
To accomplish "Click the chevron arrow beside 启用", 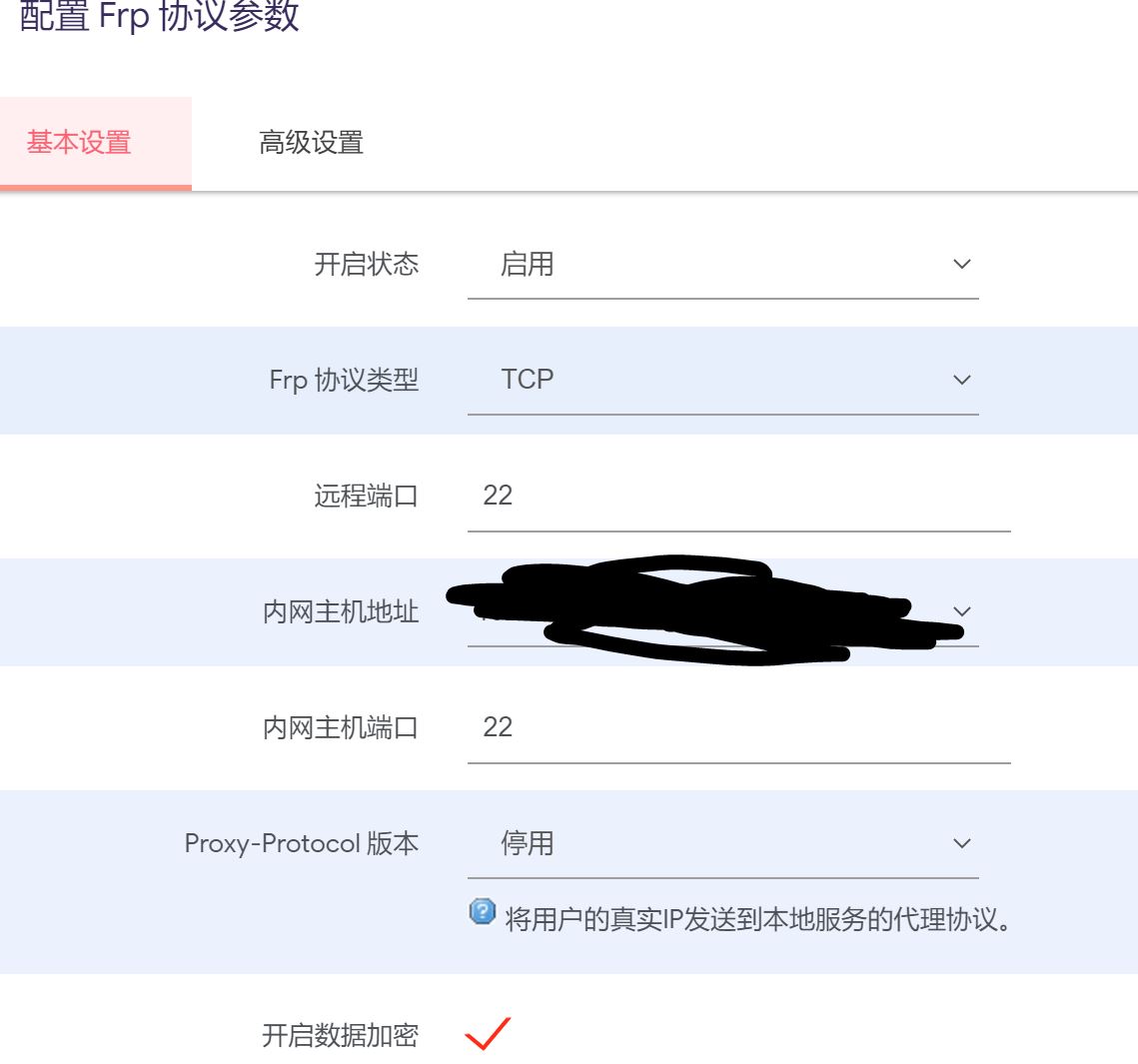I will pyautogui.click(x=961, y=264).
